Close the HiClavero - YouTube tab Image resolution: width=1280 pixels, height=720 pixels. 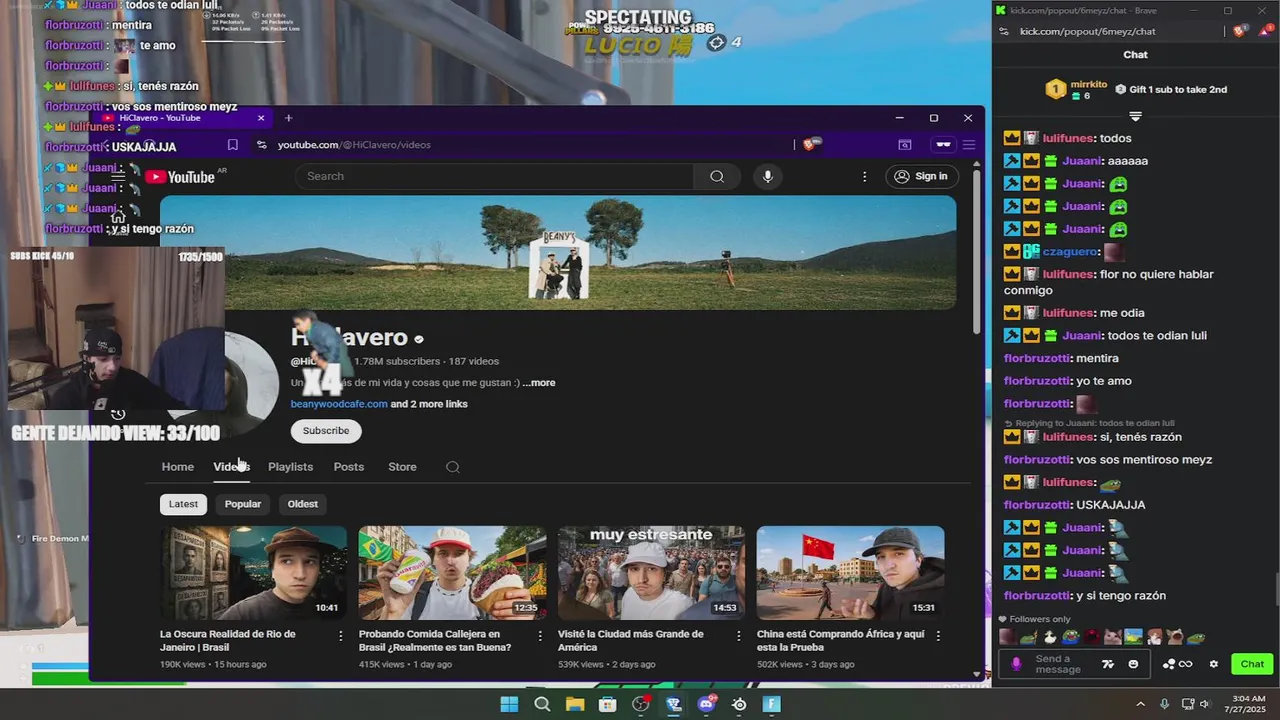pos(261,118)
